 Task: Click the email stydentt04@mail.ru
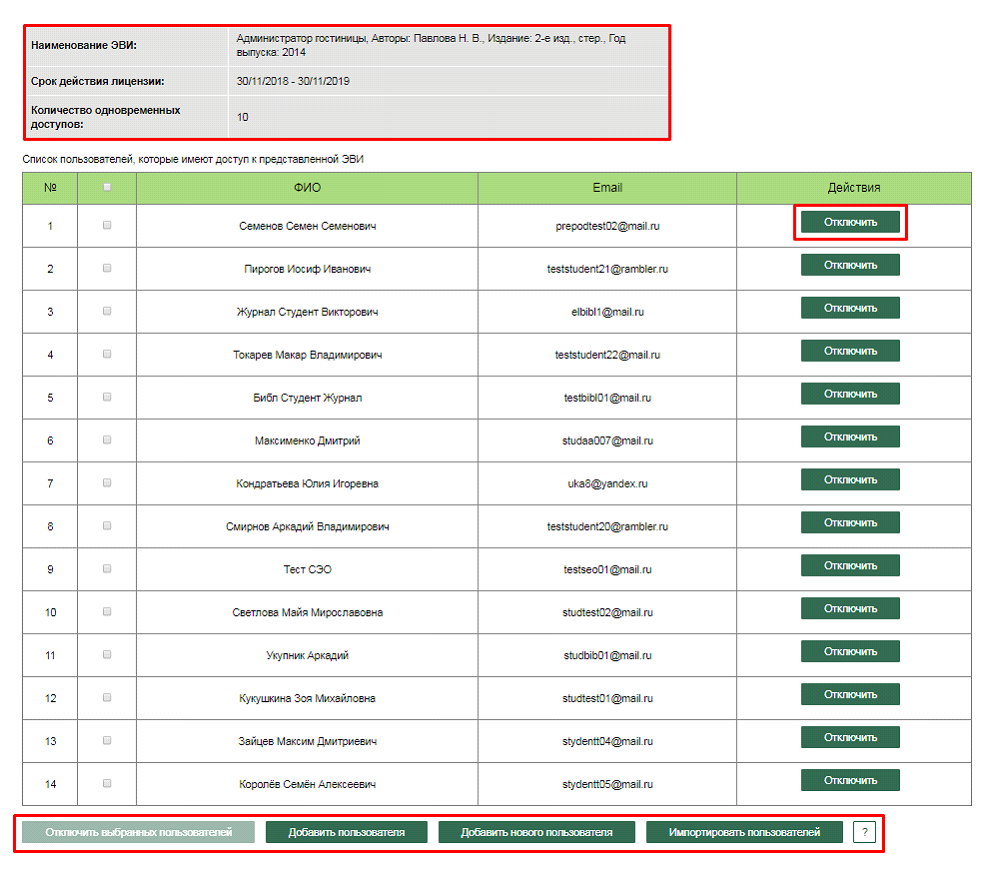click(607, 742)
